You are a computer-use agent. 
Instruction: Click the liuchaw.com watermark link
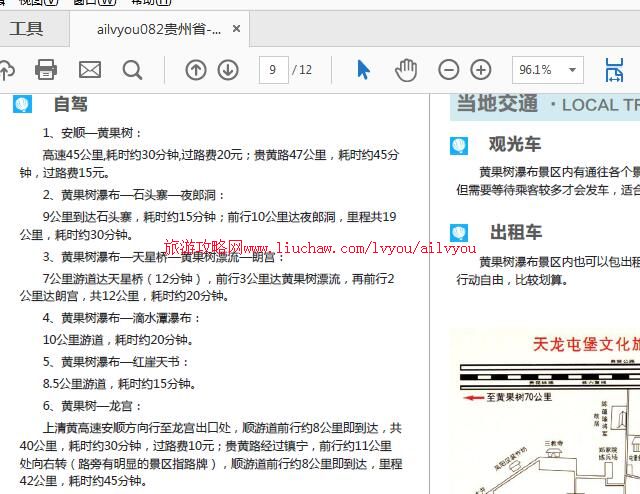coord(319,247)
